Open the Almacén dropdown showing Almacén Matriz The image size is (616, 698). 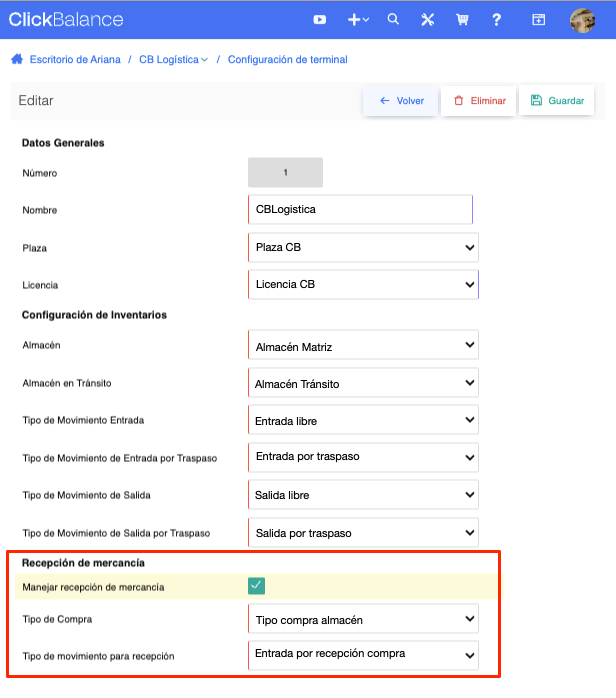tap(363, 345)
